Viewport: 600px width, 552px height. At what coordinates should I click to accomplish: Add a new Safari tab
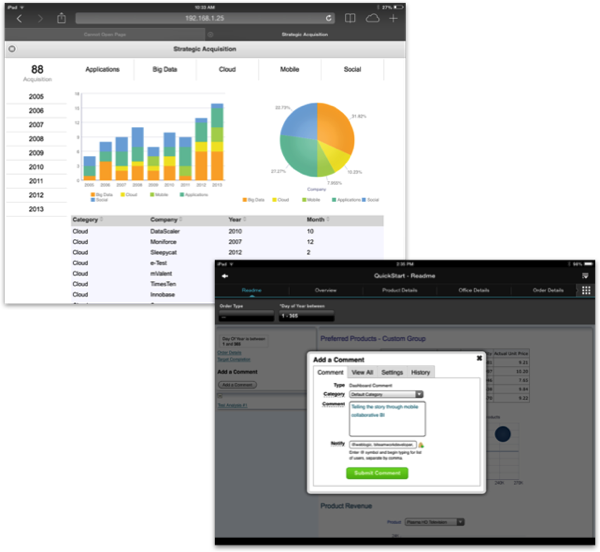point(393,18)
